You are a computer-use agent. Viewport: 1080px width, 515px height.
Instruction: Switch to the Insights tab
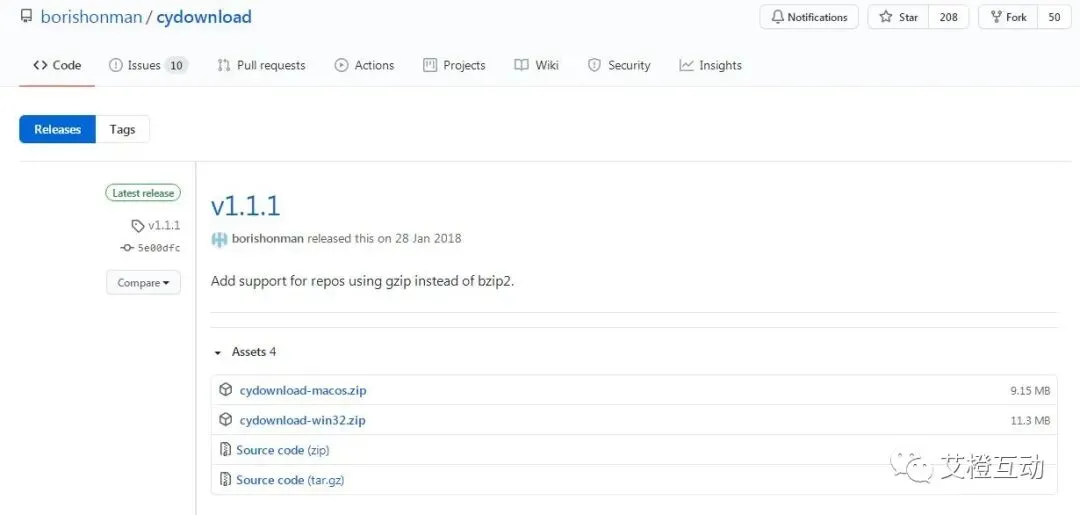(x=710, y=65)
